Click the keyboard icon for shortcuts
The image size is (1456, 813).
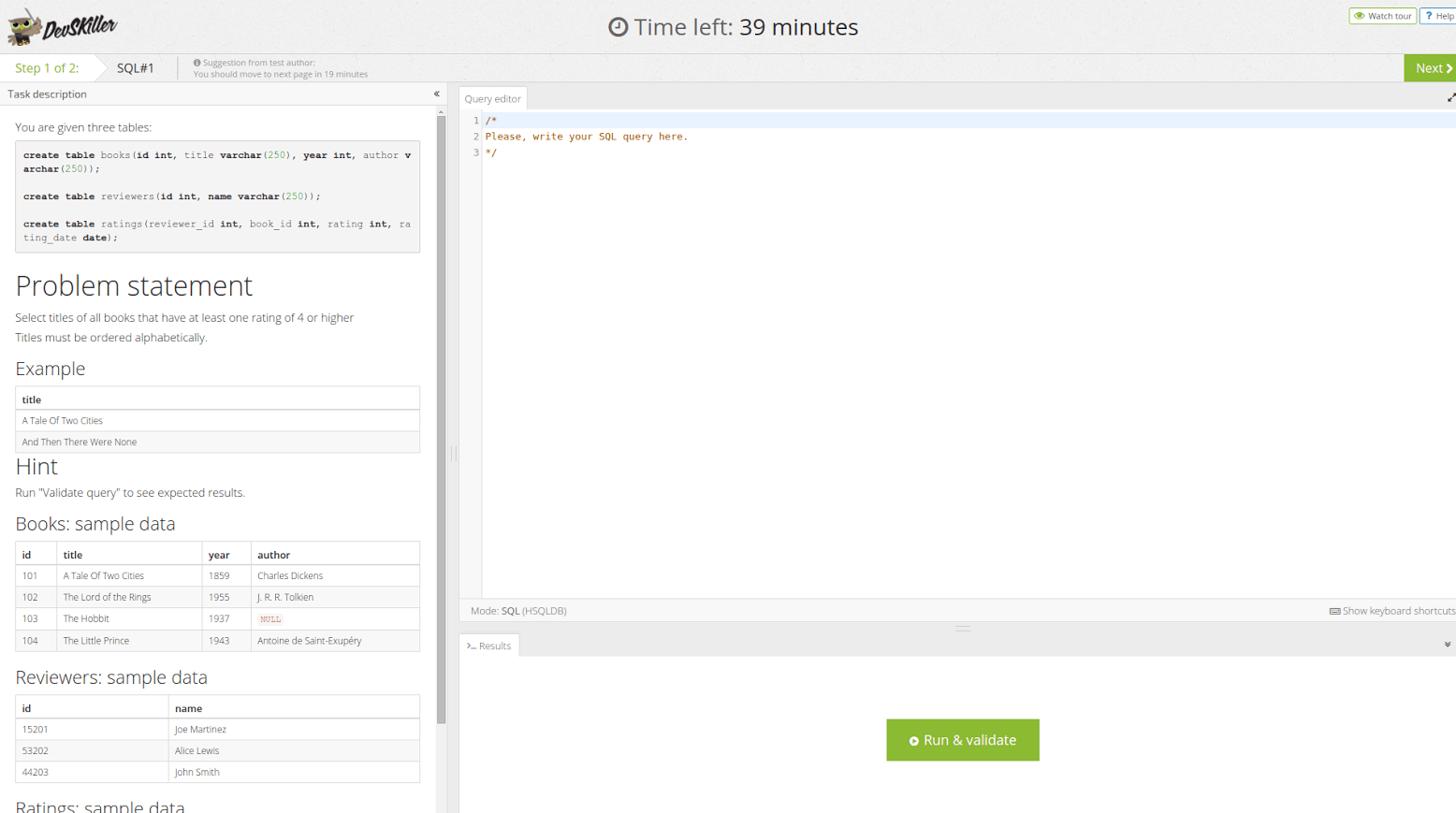click(x=1334, y=611)
